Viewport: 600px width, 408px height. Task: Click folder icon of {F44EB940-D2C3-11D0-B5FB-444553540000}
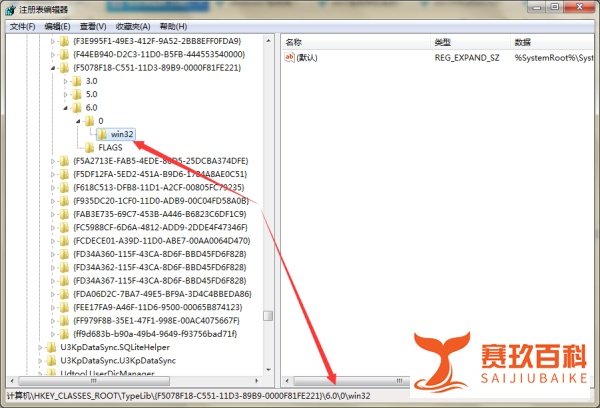tap(64, 54)
